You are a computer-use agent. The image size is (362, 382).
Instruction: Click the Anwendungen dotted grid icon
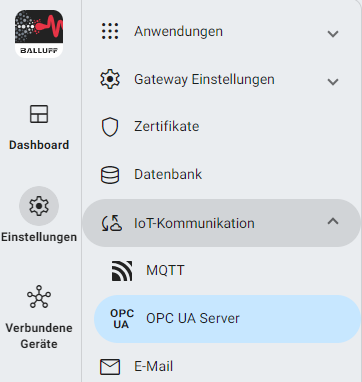110,31
